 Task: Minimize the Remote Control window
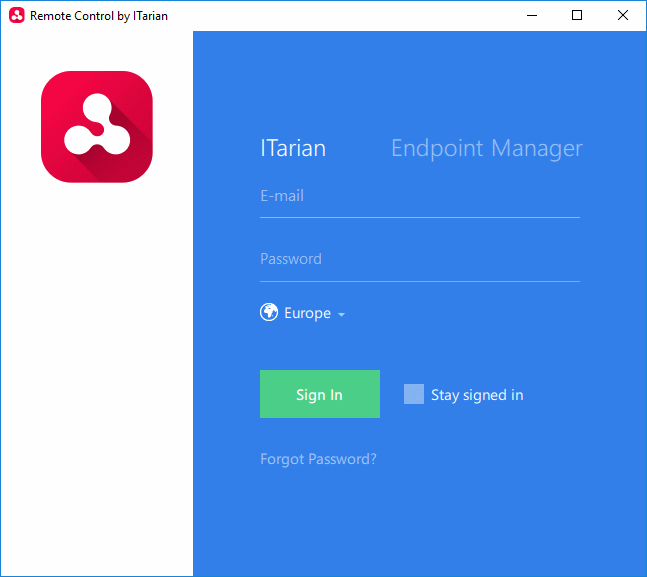530,15
